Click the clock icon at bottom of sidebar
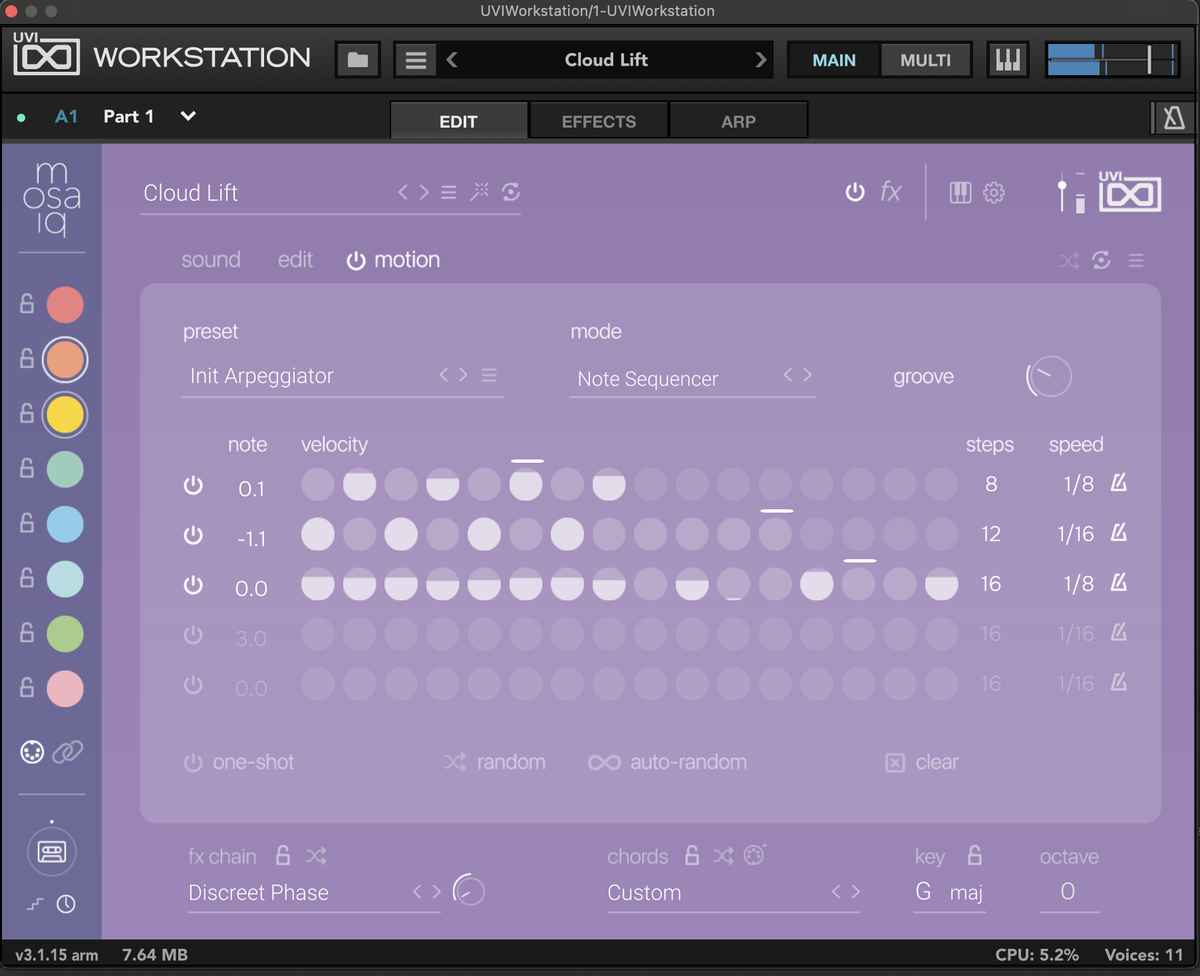 [66, 904]
